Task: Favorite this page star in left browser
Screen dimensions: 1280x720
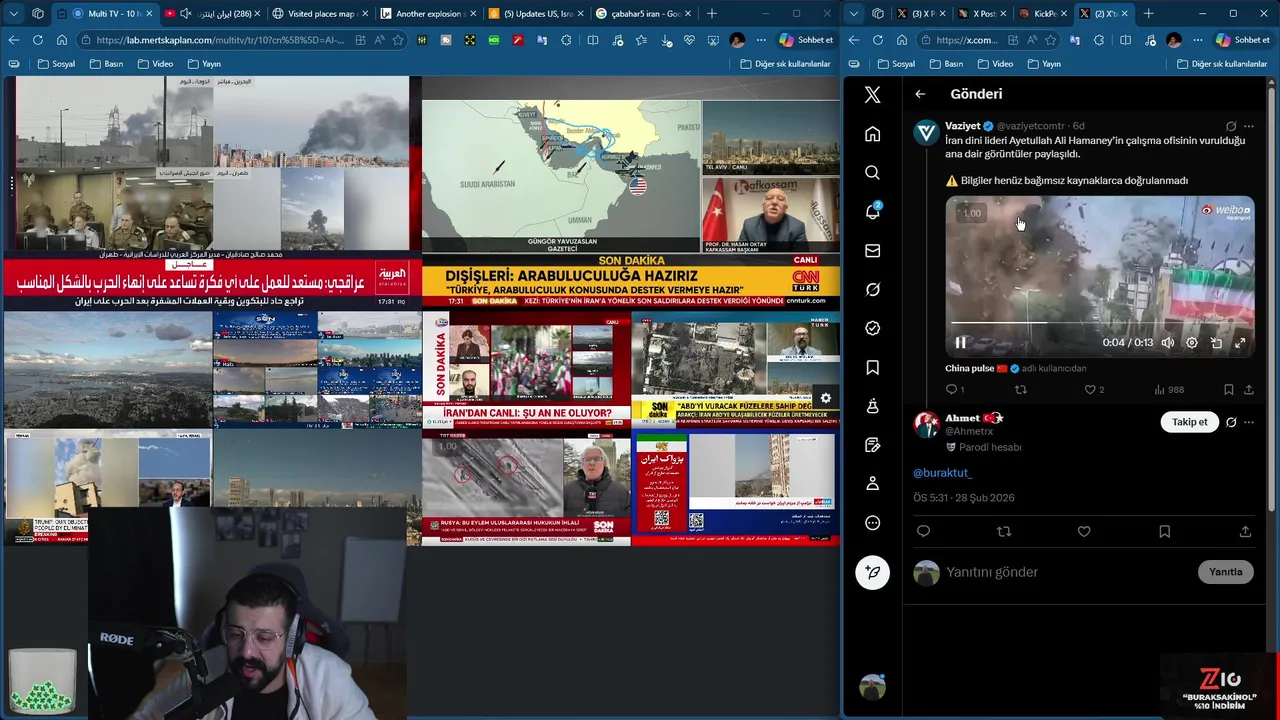Action: pyautogui.click(x=398, y=40)
